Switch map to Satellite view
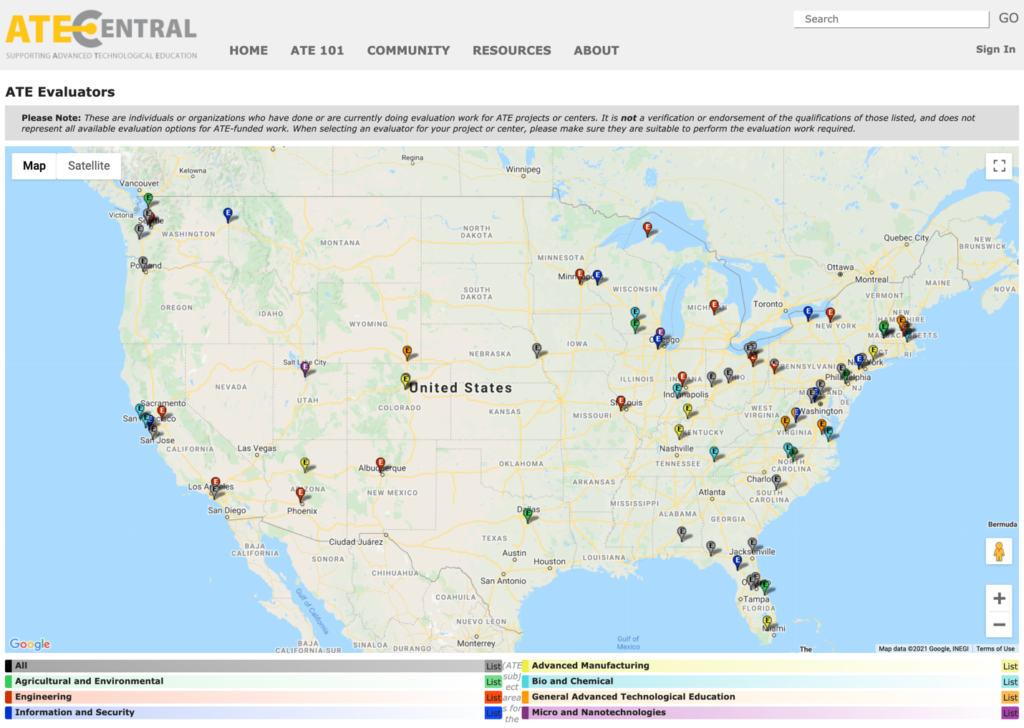 coord(89,166)
